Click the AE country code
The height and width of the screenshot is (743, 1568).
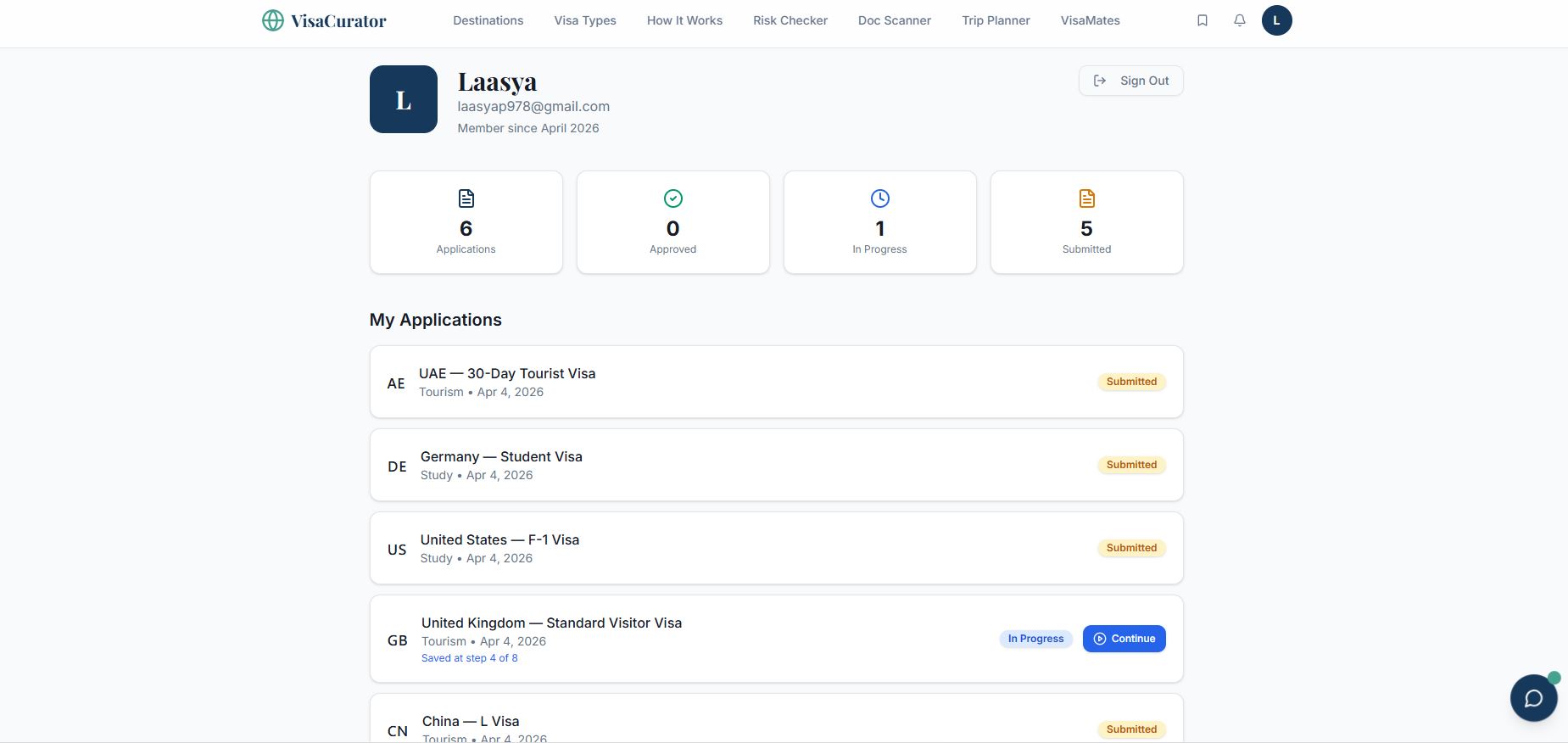(396, 383)
